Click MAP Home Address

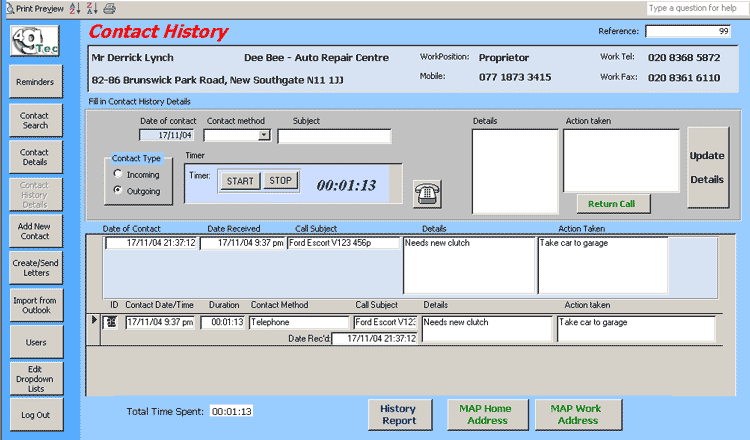pos(487,415)
